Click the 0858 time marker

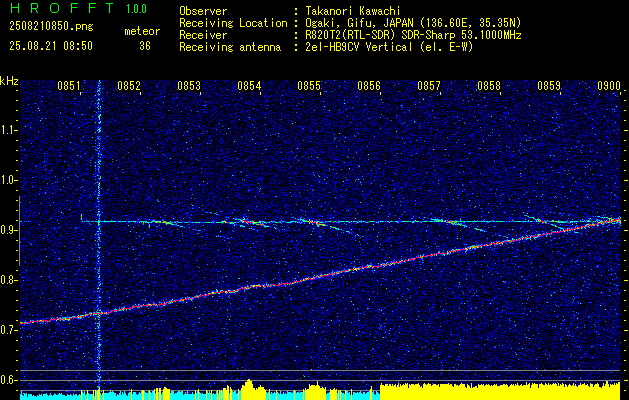[x=489, y=86]
